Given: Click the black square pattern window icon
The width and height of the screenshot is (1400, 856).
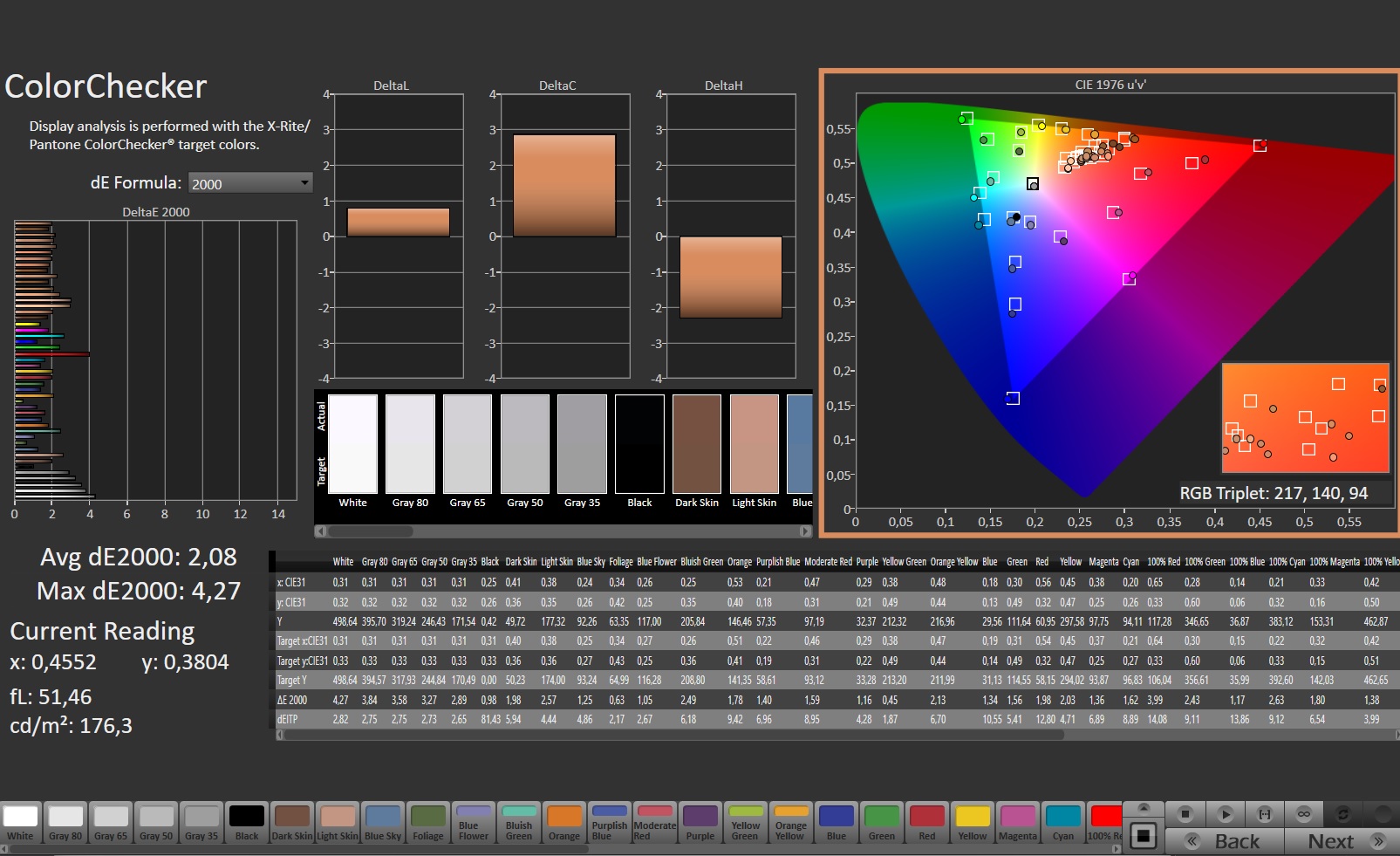Looking at the screenshot, I should point(1143,837).
